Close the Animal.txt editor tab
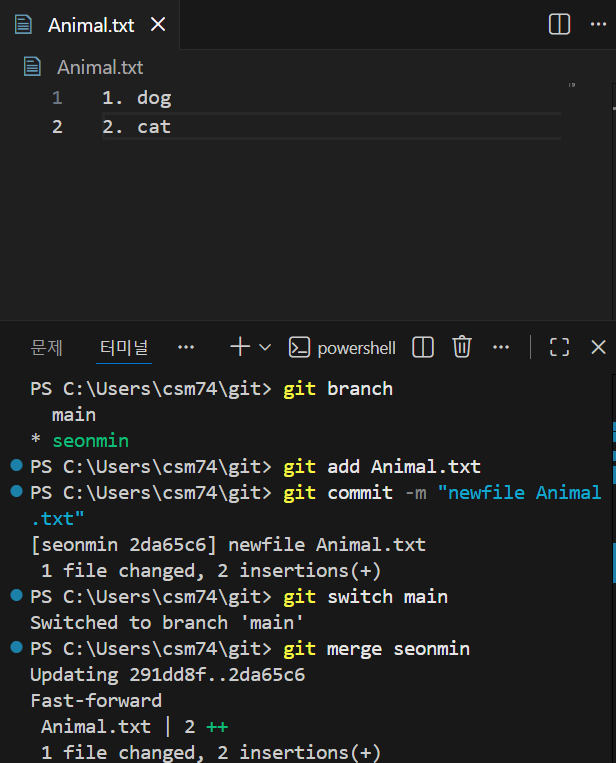616x763 pixels. 158,24
